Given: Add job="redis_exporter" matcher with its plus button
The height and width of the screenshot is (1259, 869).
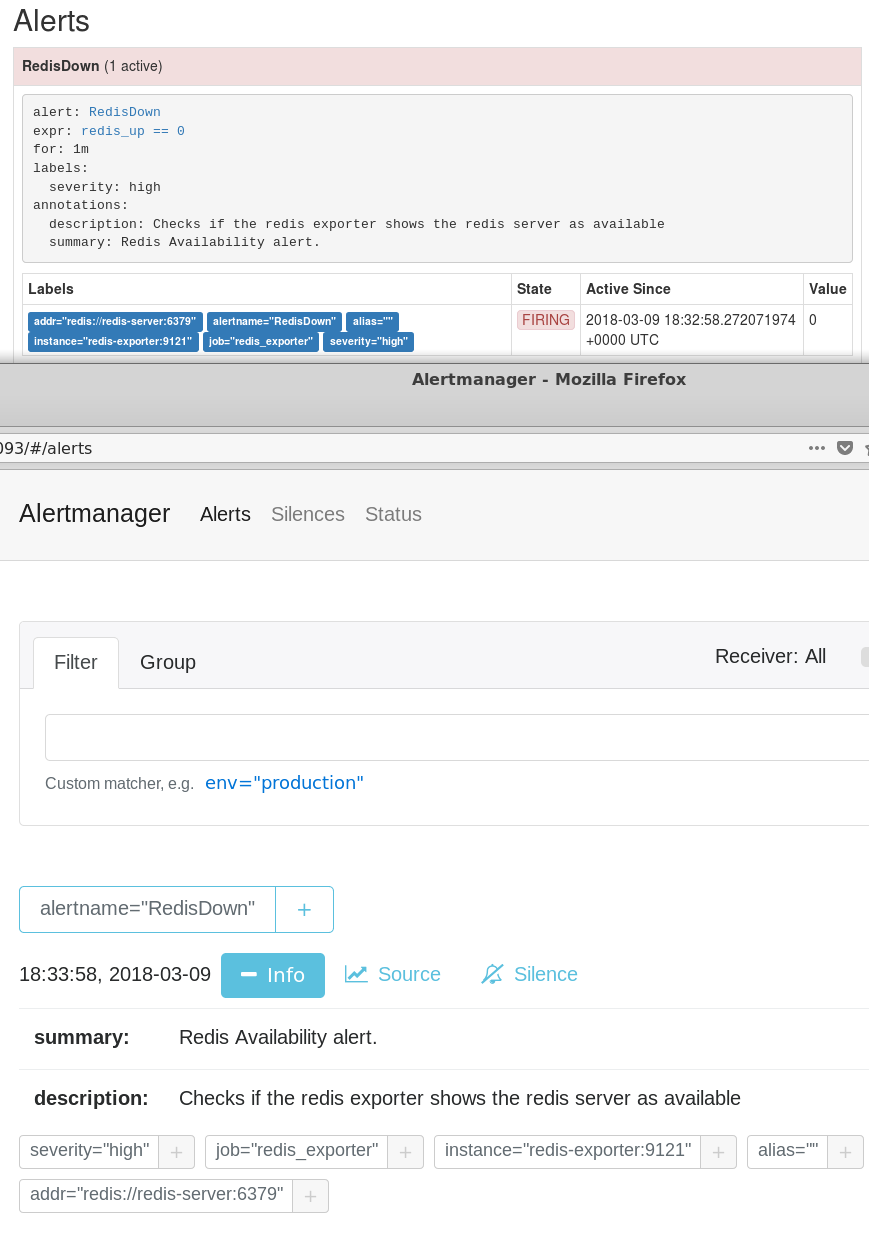Looking at the screenshot, I should click(x=405, y=1152).
